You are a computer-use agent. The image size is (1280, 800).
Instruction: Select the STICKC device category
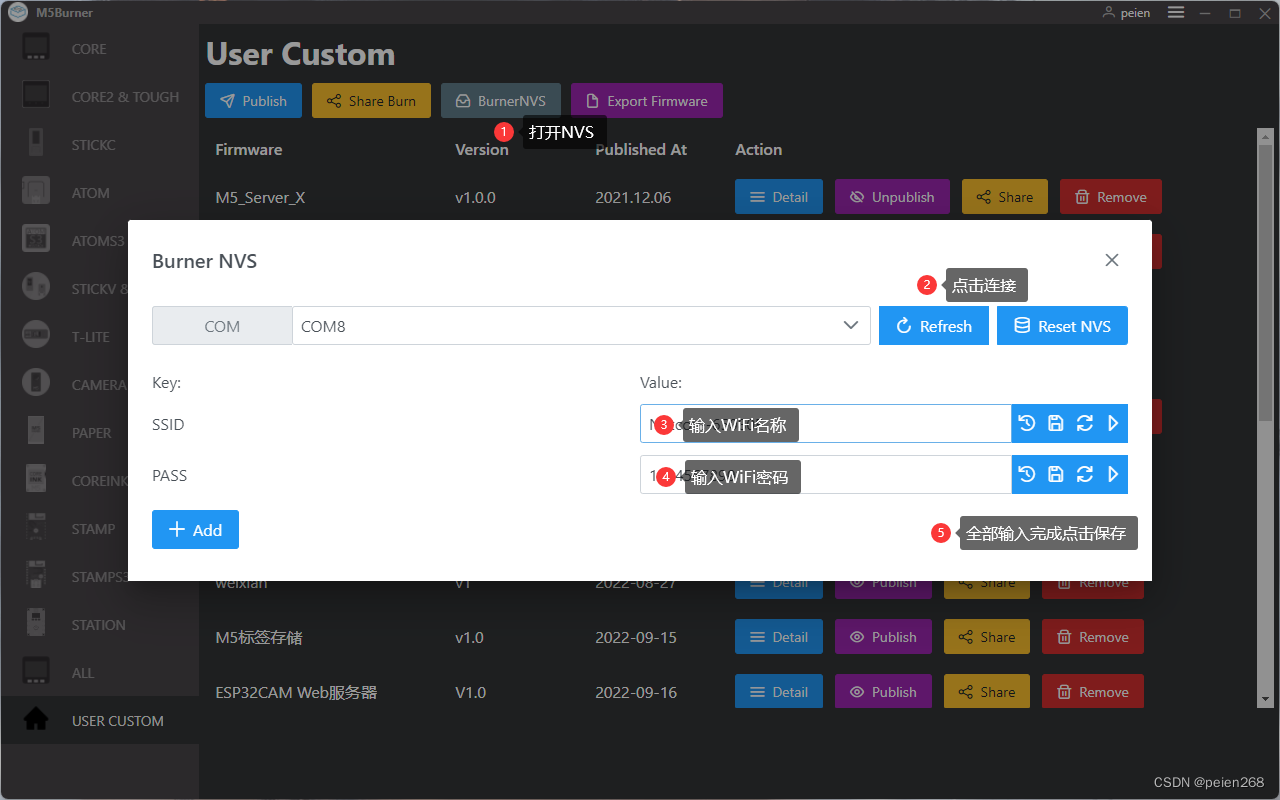point(99,145)
